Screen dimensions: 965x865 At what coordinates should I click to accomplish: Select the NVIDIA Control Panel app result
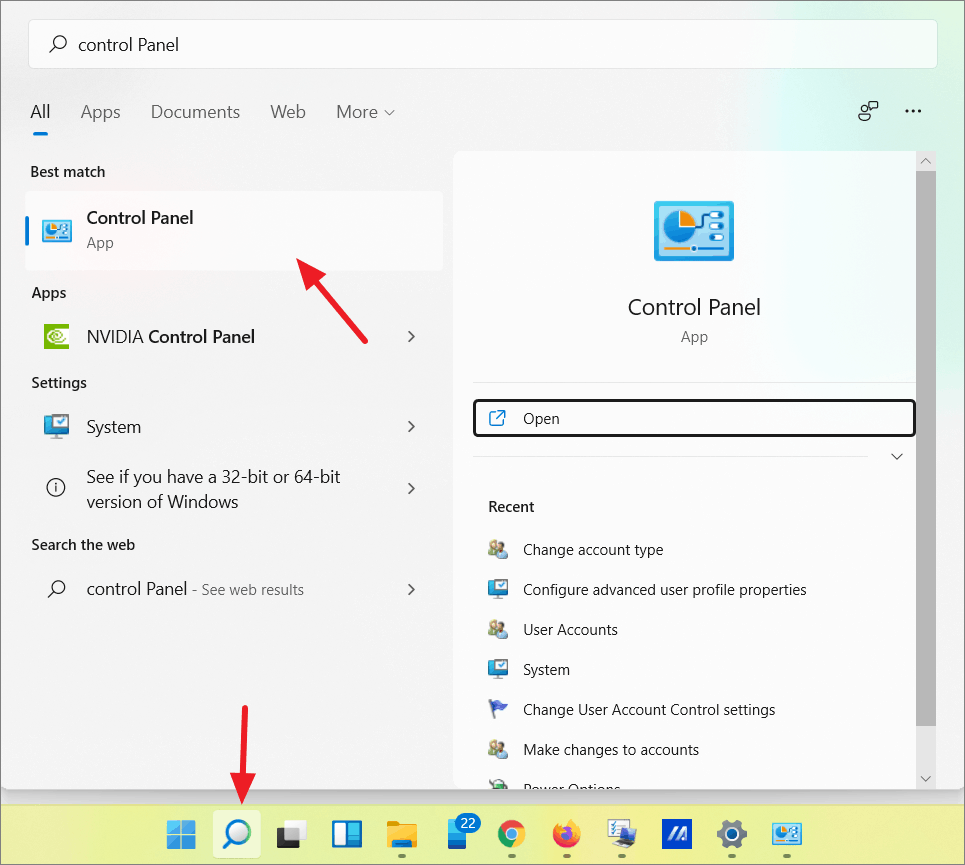point(234,337)
